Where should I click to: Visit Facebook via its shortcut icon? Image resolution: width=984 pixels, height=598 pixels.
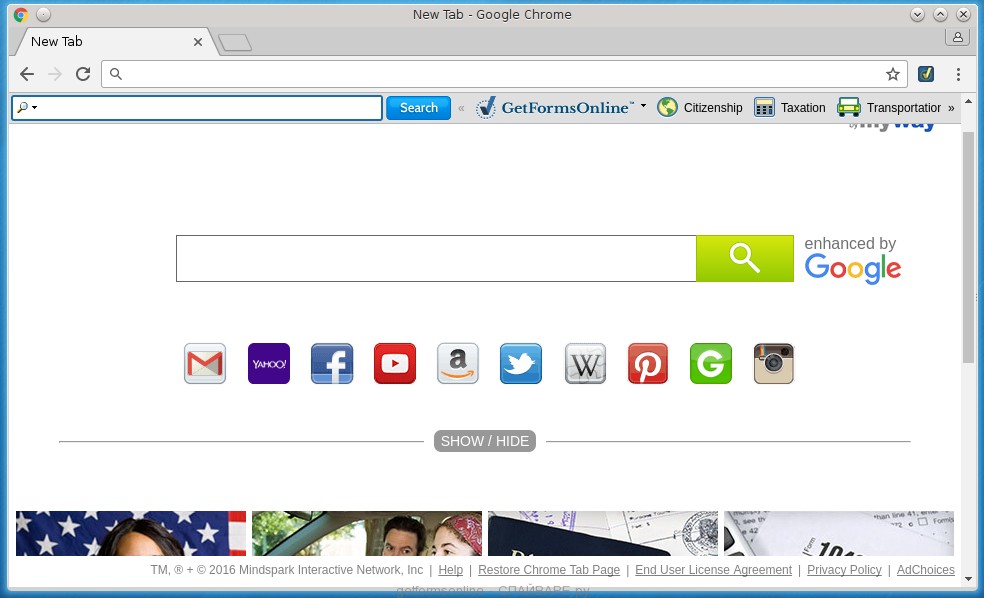point(331,363)
